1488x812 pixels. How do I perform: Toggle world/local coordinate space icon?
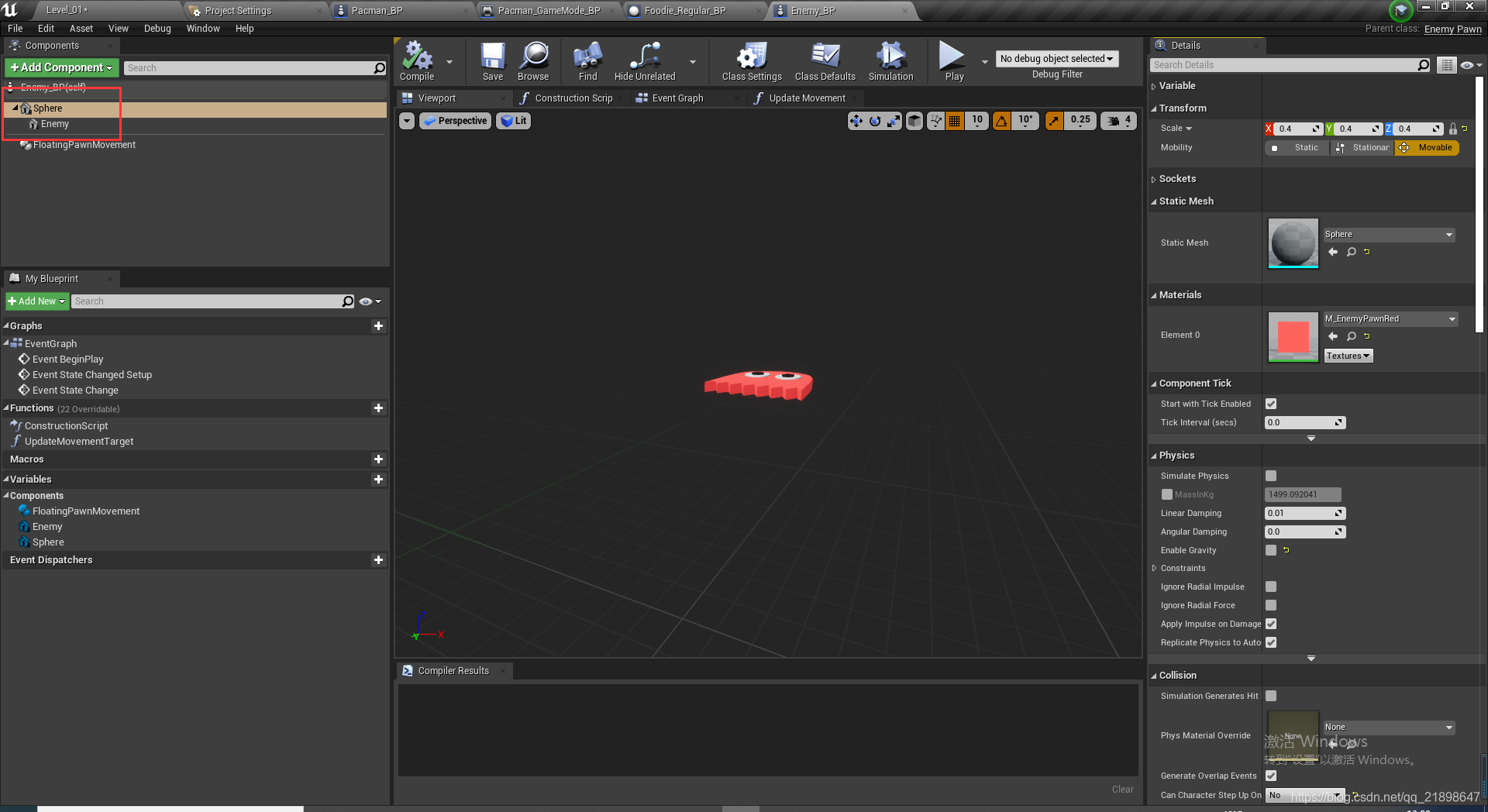pyautogui.click(x=914, y=121)
